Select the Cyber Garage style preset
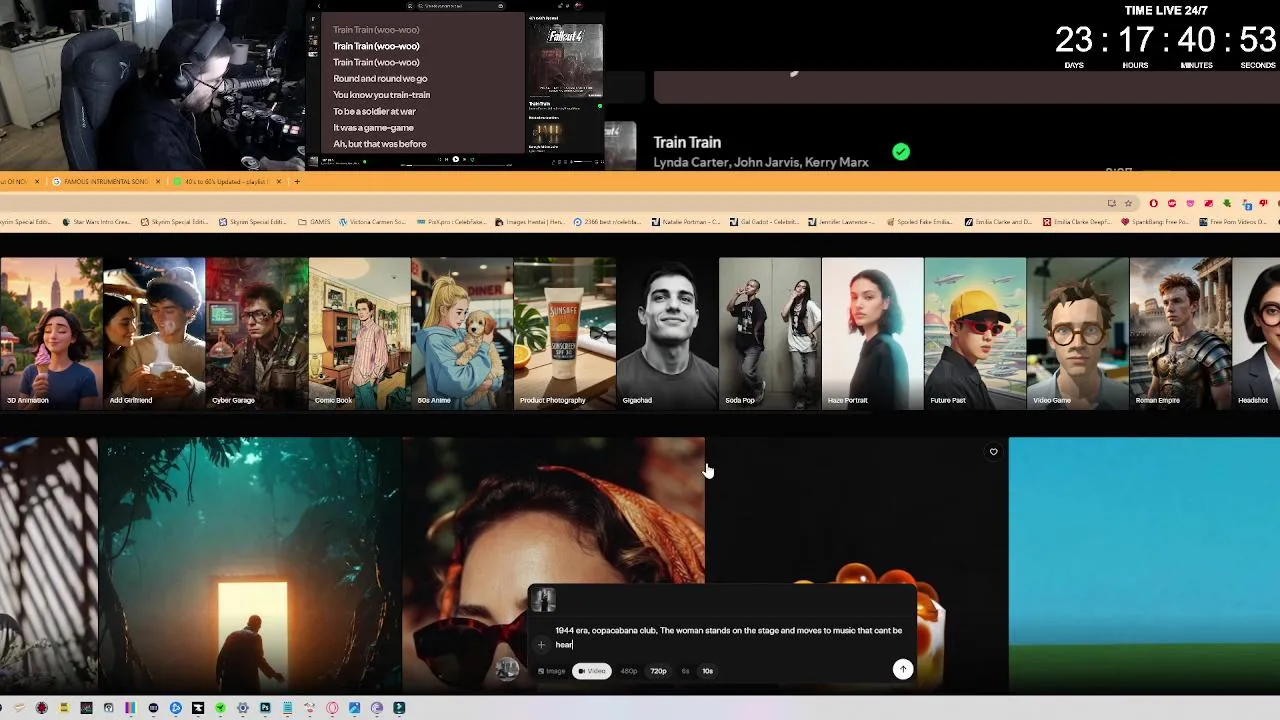 pyautogui.click(x=257, y=333)
